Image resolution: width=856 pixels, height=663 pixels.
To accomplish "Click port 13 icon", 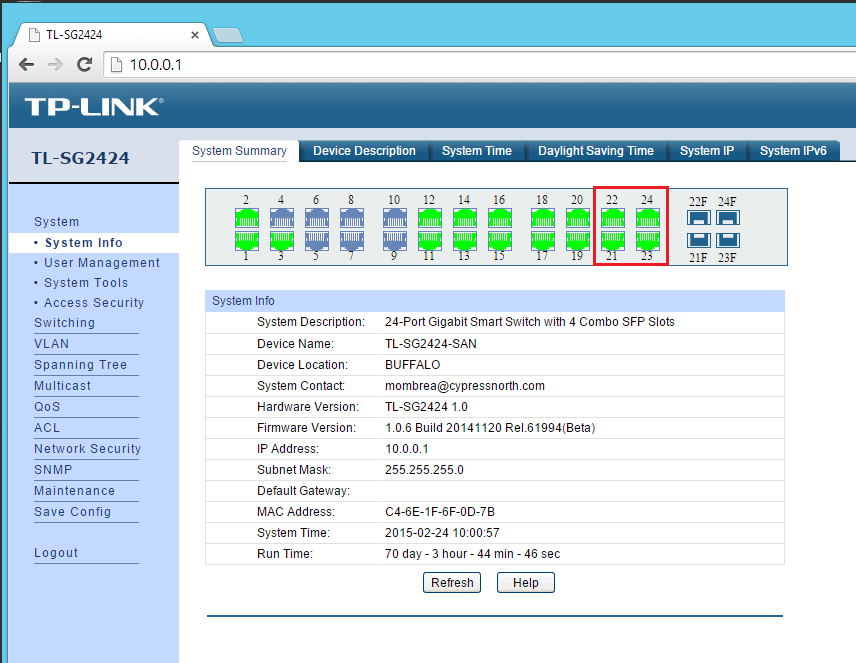I will 465,240.
